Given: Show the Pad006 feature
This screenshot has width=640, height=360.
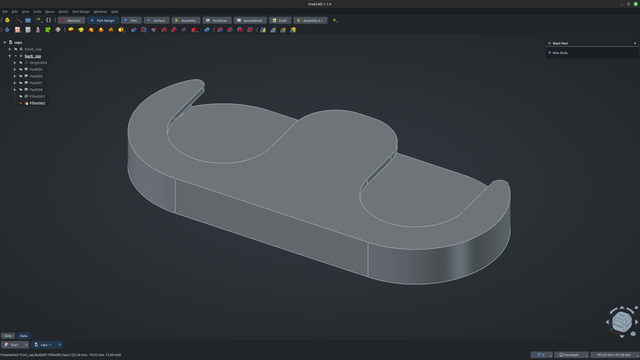Looking at the screenshot, I should click(21, 76).
